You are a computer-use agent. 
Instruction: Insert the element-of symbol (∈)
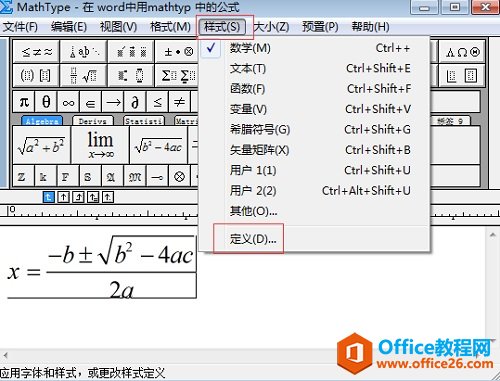tap(90, 102)
